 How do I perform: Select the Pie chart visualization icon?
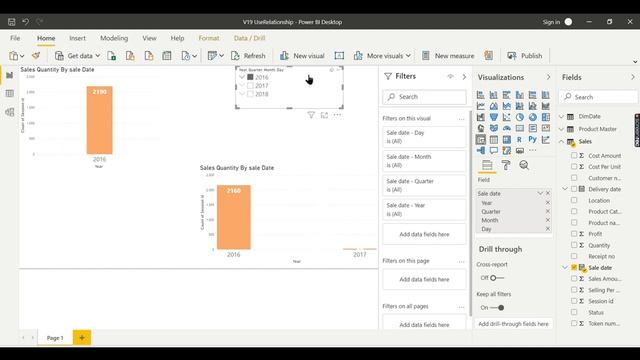pos(520,117)
